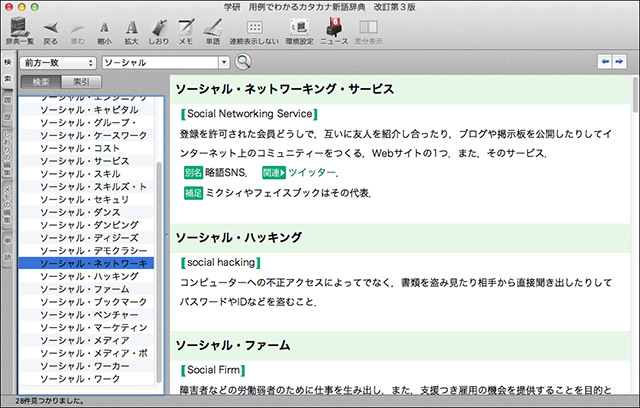Open the ニュース mailbox icon
The image size is (640, 408).
pos(334,31)
